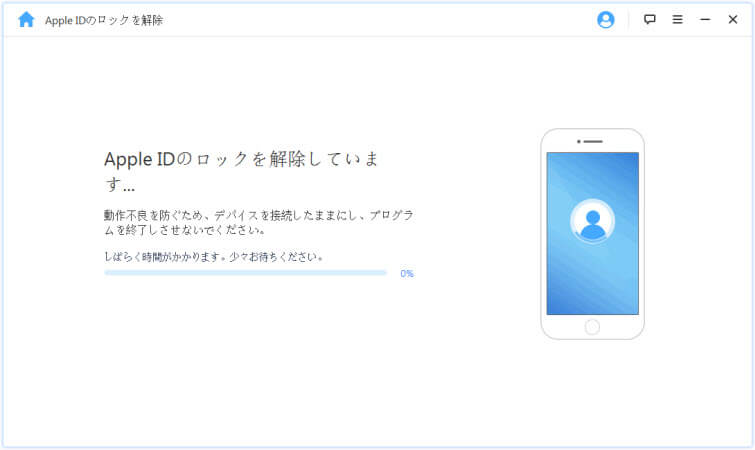Go to the home screen via house icon
This screenshot has height=450, width=755.
(x=26, y=20)
